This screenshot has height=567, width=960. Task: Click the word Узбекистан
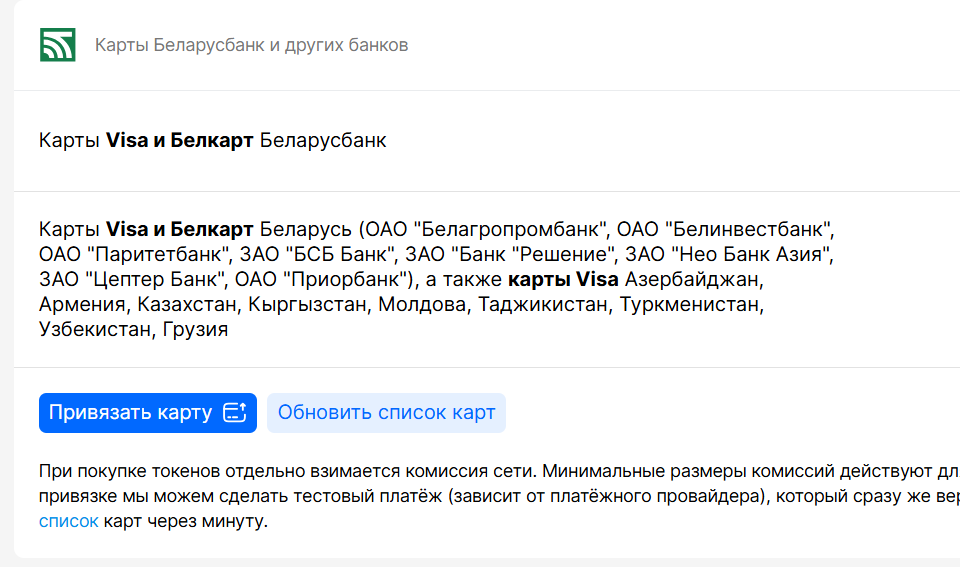pos(96,329)
